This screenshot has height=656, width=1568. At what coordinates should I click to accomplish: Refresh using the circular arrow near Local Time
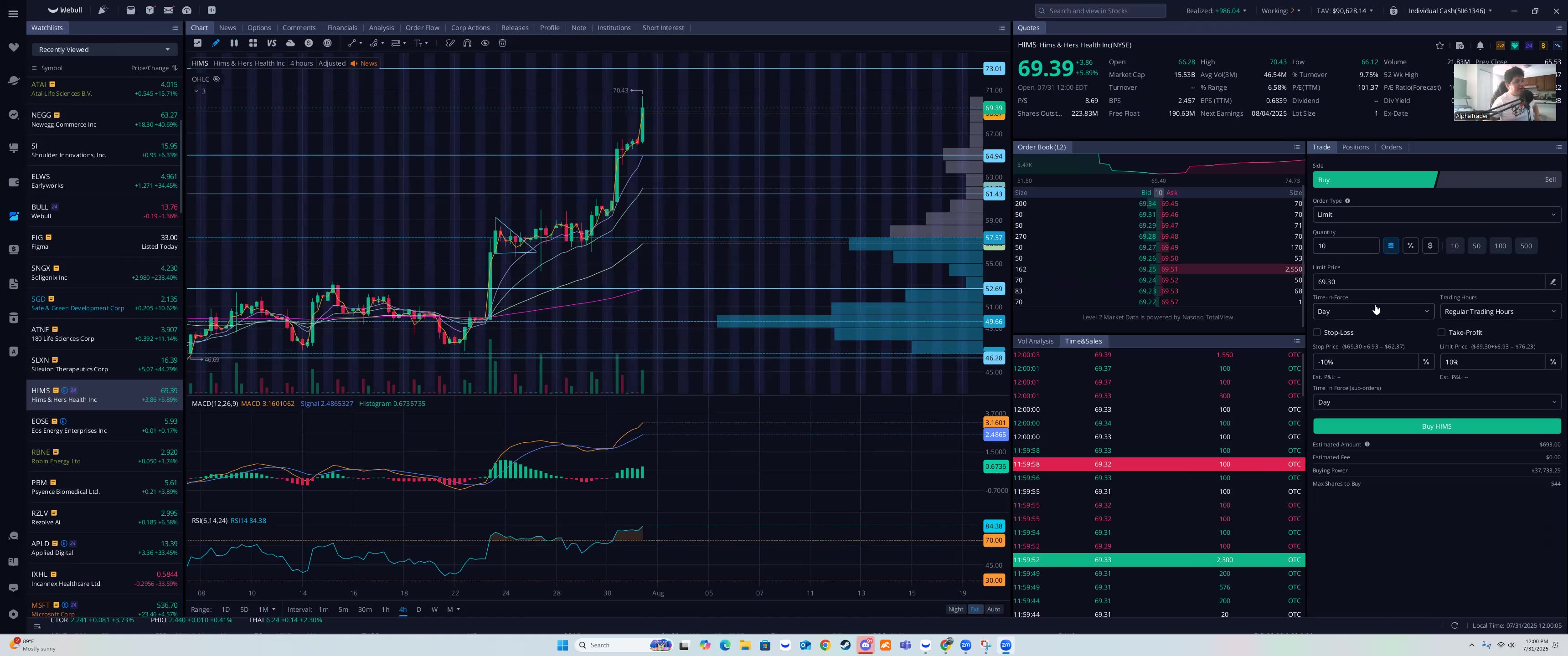pos(1454,625)
